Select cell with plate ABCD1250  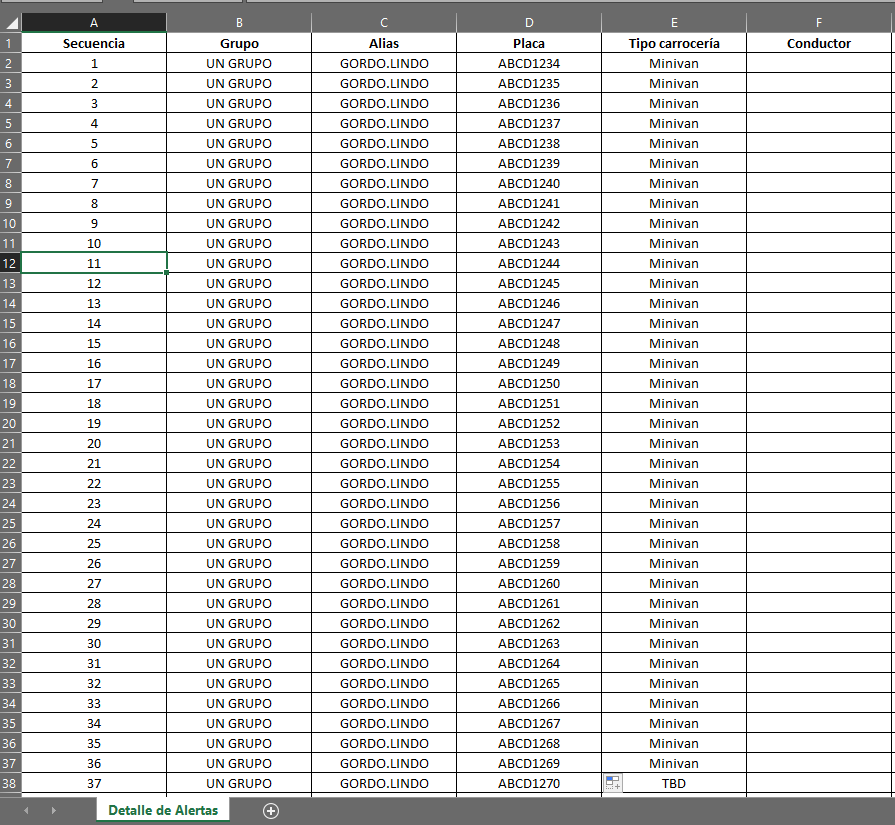tap(529, 384)
